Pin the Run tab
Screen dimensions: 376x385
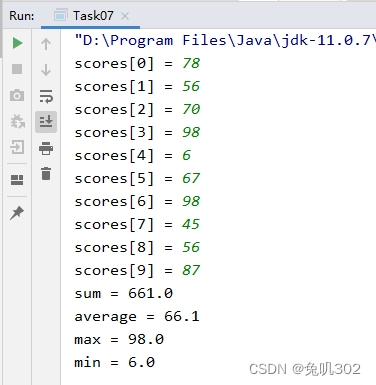(x=17, y=213)
